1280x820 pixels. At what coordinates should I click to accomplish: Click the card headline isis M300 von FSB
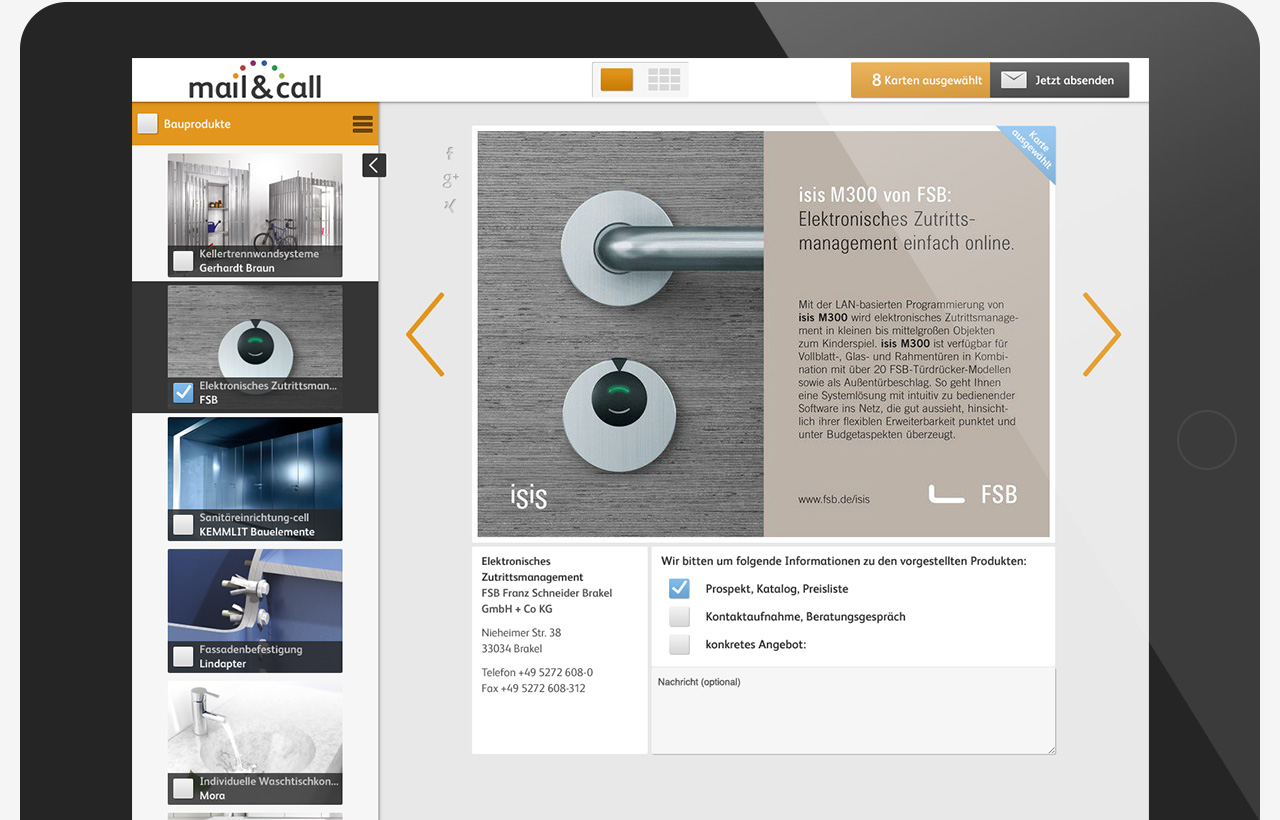point(875,195)
